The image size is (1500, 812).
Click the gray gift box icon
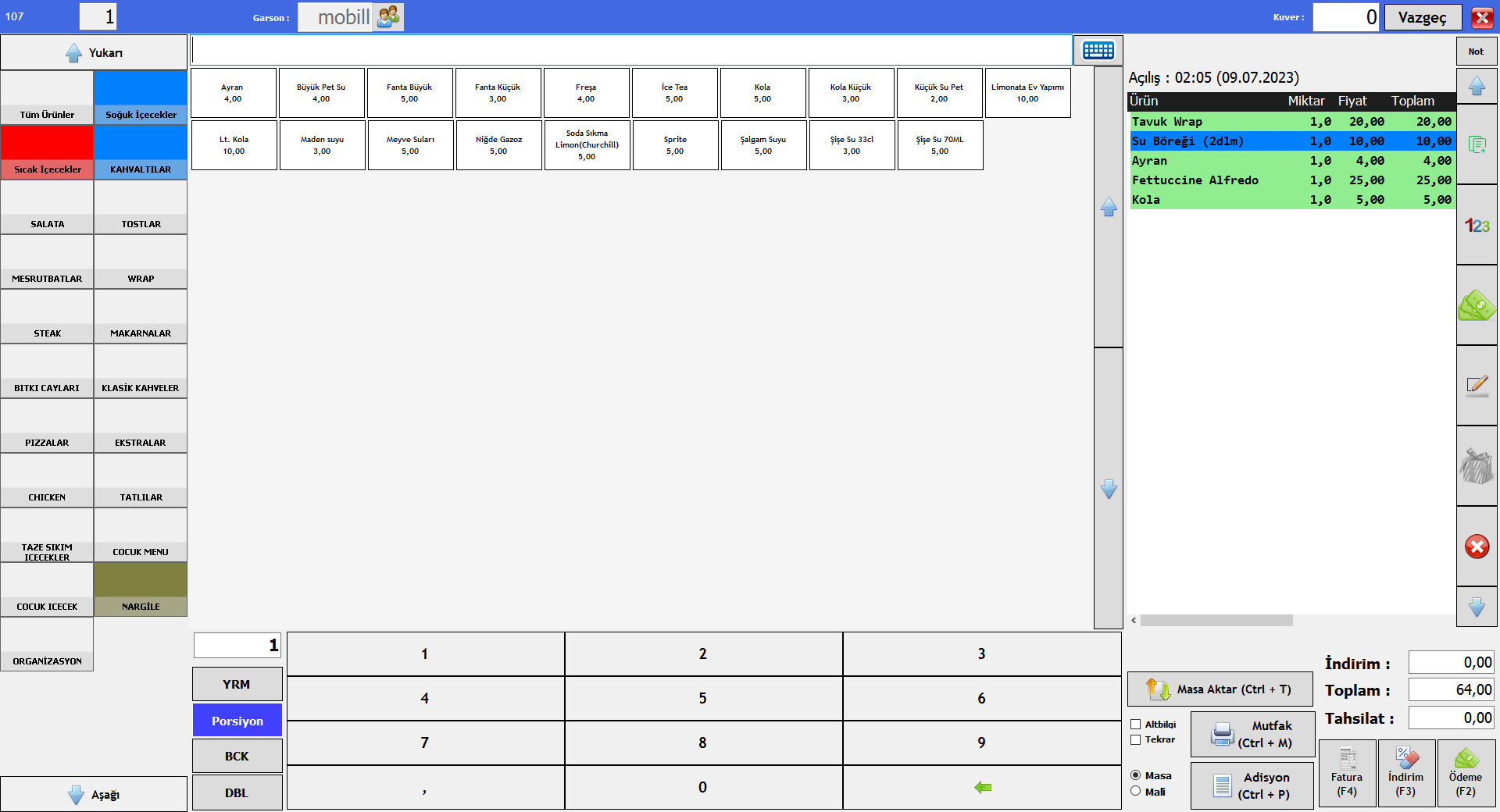pyautogui.click(x=1477, y=466)
